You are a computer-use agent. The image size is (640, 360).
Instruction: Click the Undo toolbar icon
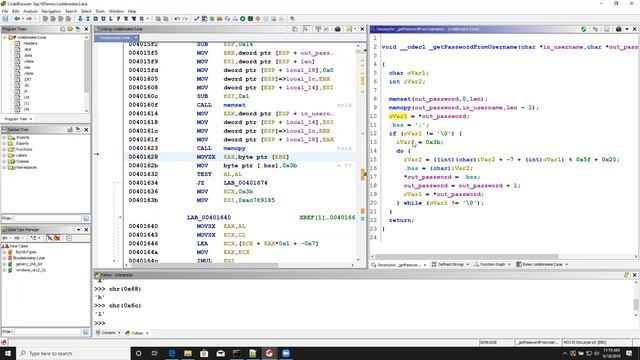(x=177, y=19)
